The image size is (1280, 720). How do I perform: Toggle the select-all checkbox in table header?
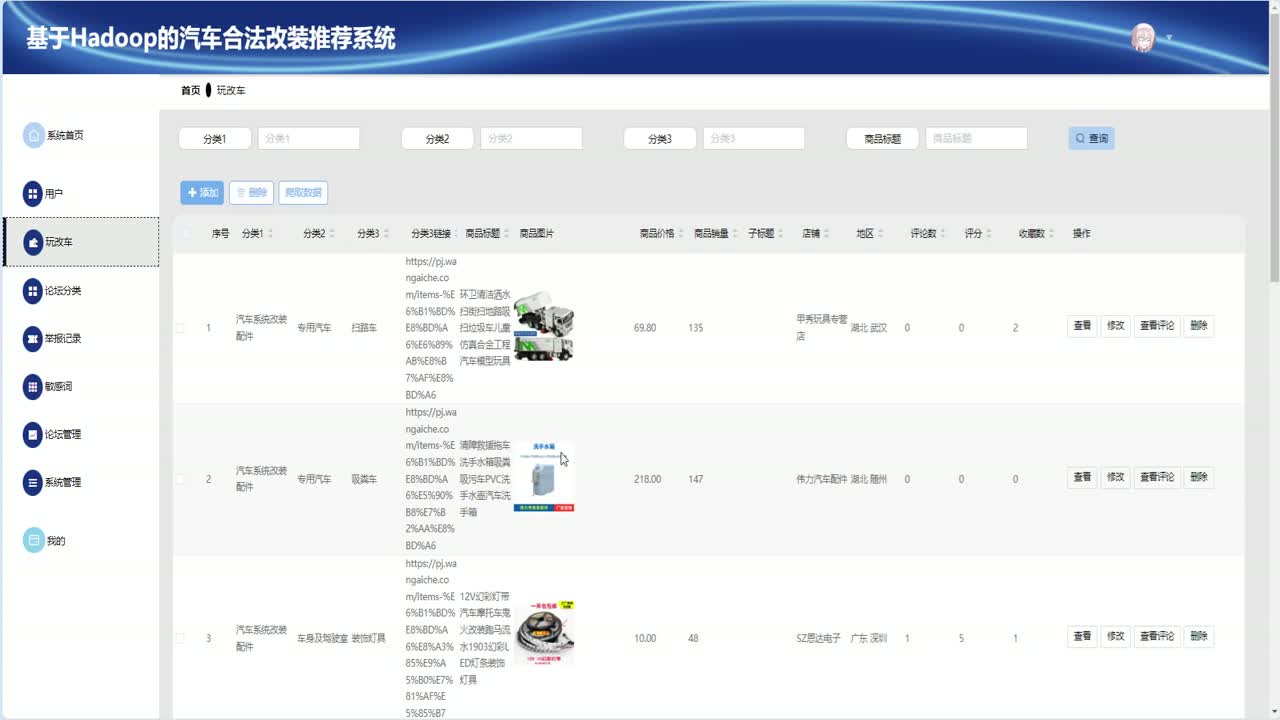point(186,234)
